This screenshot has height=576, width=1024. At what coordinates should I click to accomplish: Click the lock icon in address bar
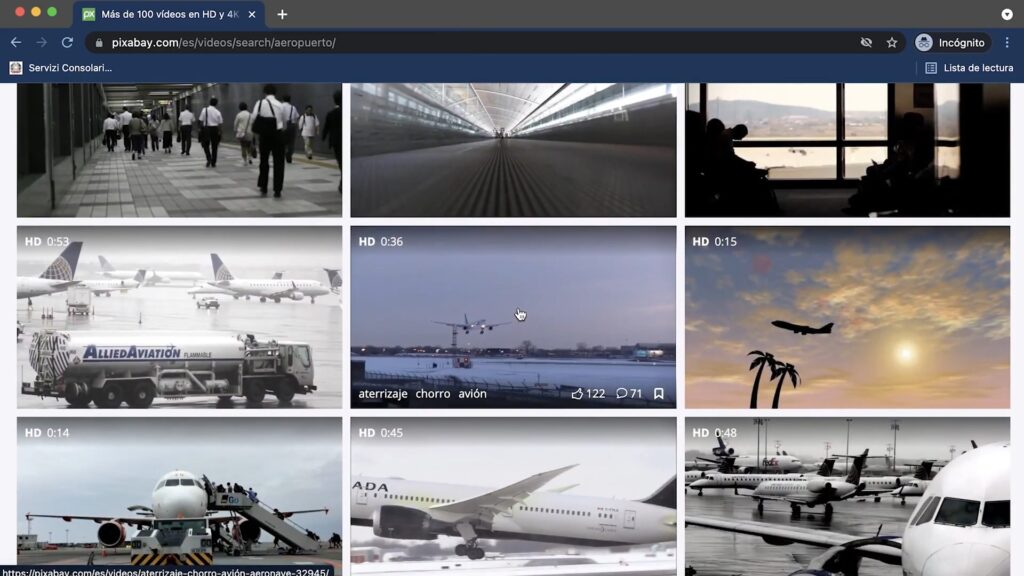[x=99, y=42]
